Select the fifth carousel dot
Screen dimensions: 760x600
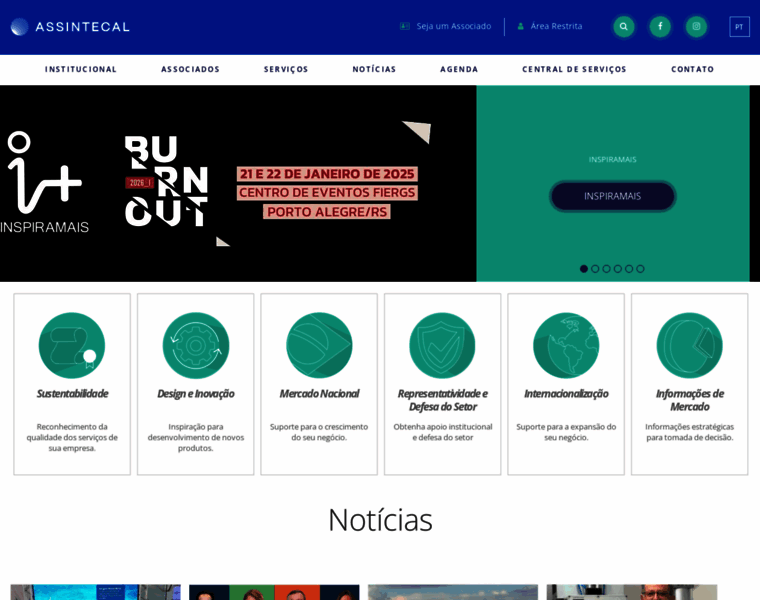(x=629, y=269)
